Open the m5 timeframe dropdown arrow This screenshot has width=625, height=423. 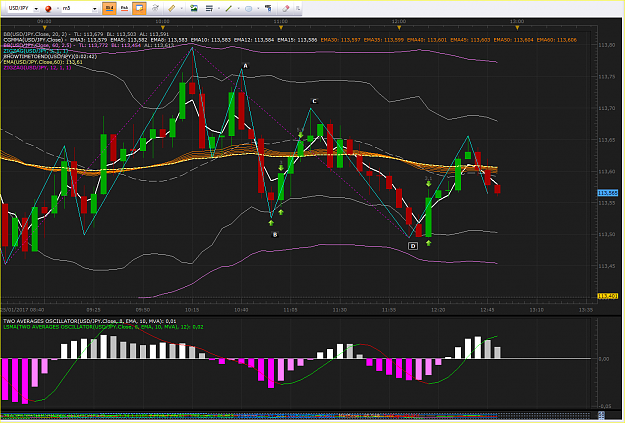click(94, 9)
